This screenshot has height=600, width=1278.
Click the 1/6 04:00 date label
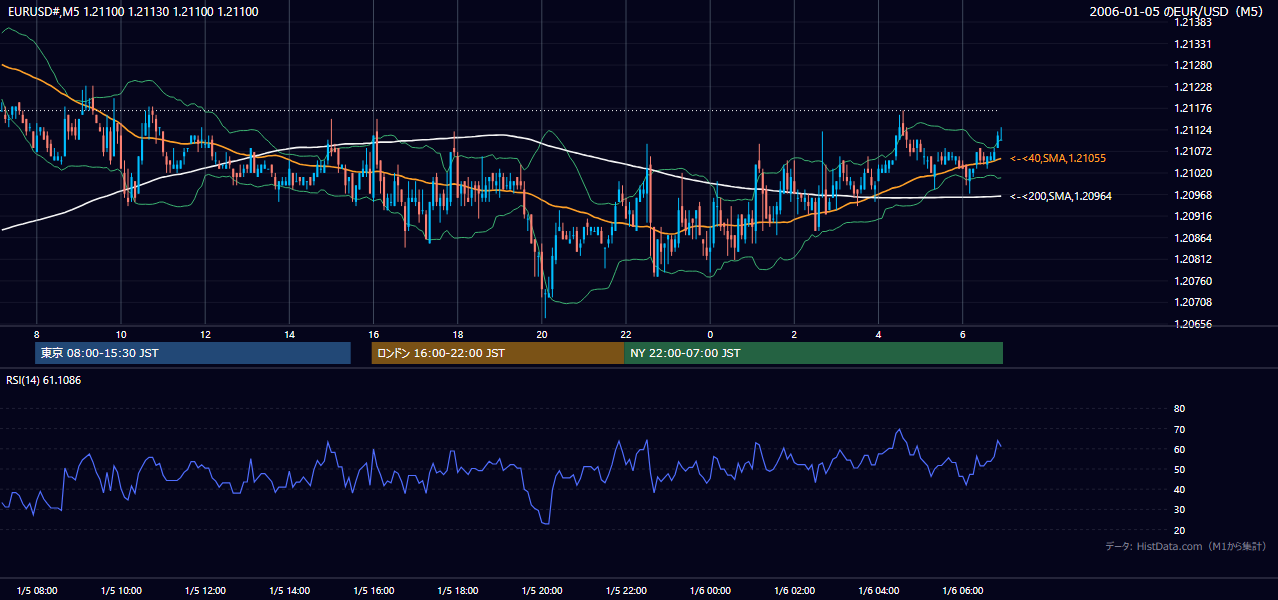coord(877,590)
